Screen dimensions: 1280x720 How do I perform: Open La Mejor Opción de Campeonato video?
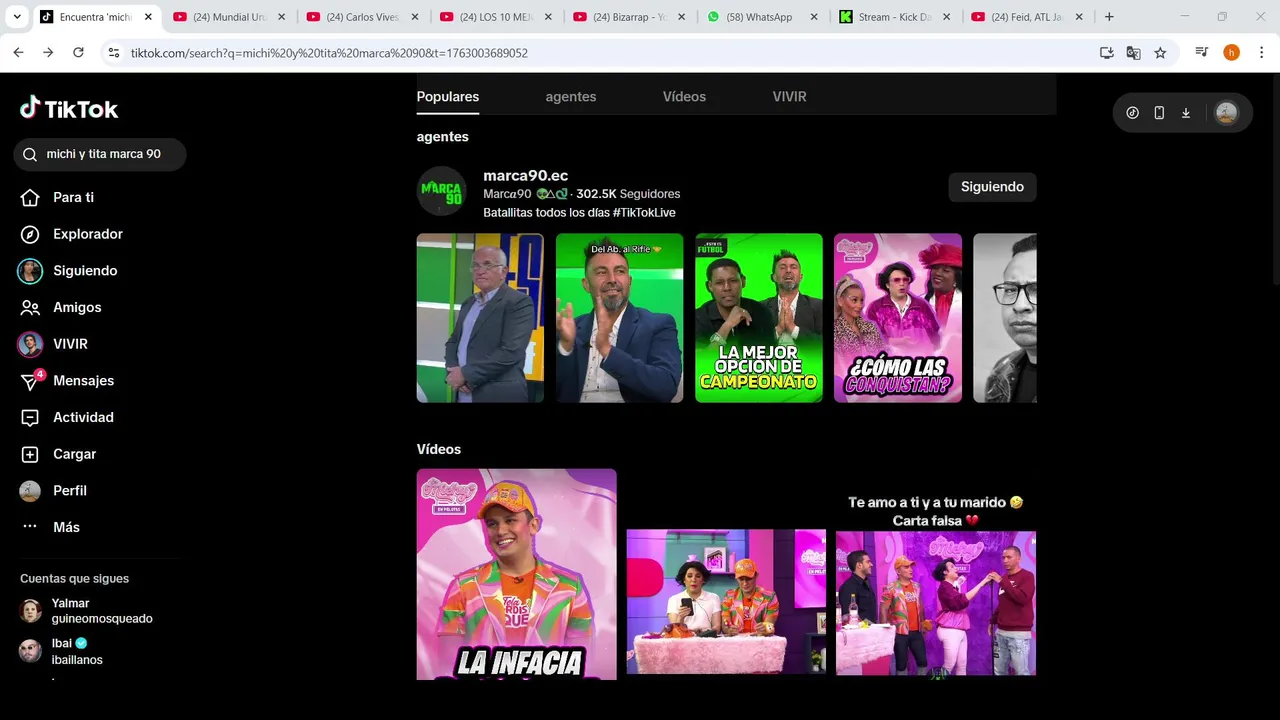pos(759,318)
